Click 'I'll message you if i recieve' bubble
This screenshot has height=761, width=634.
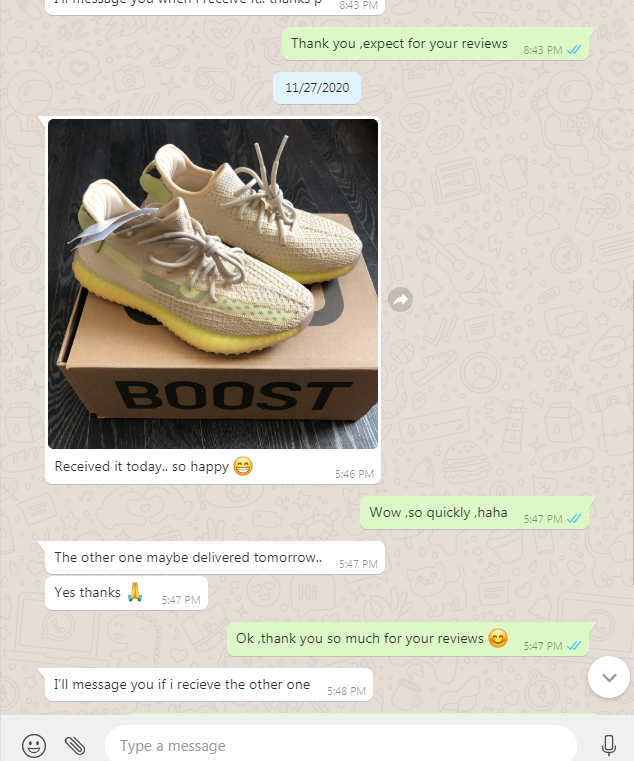(209, 685)
